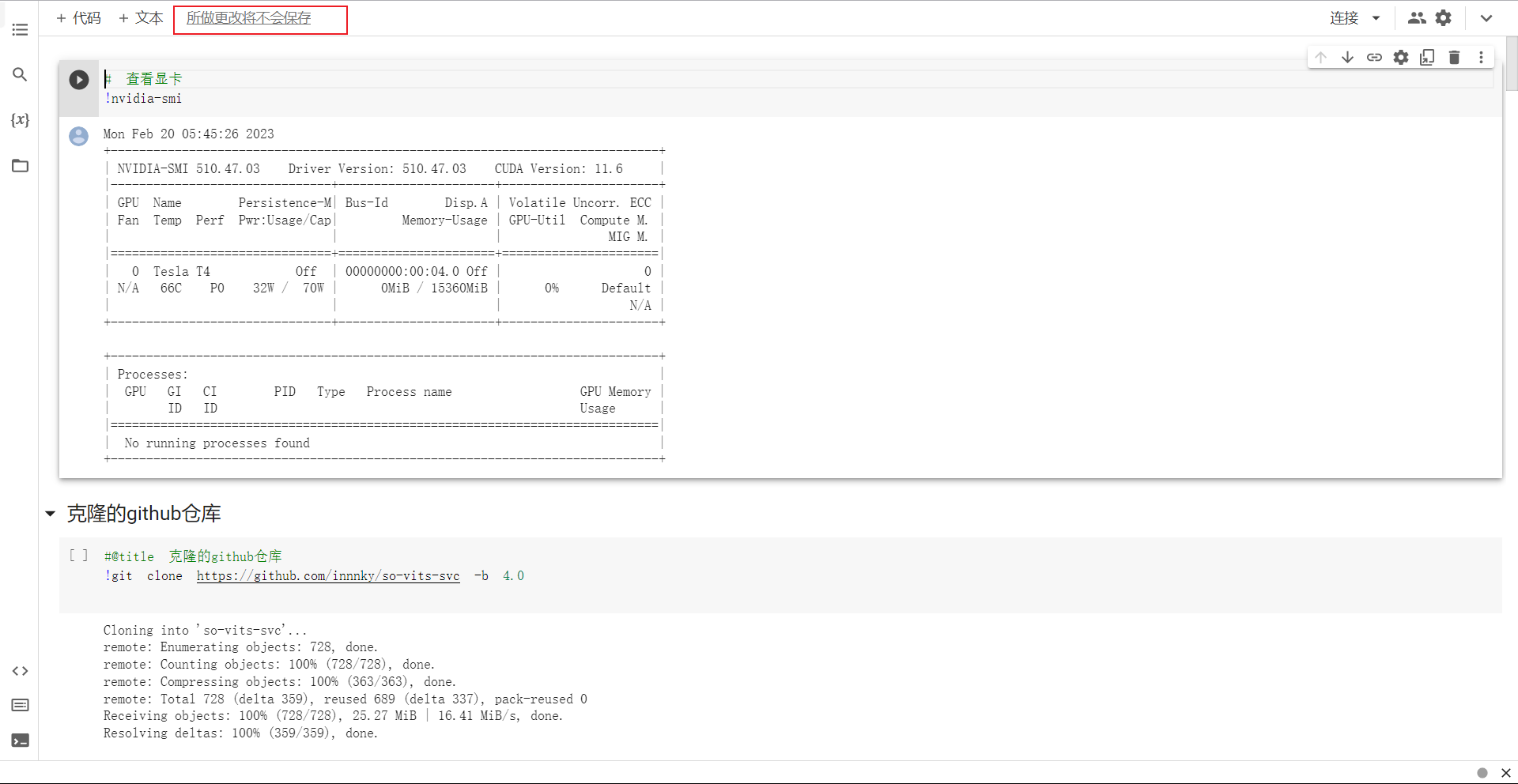Open the cell's more actions menu

point(1481,57)
